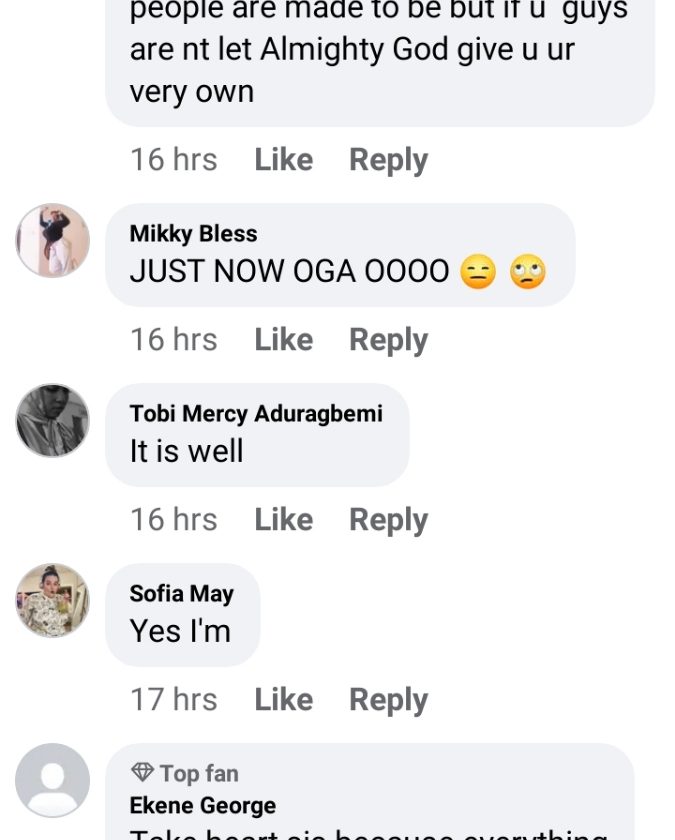Open Mikky Bless's profile name link
This screenshot has height=840, width=675.
(x=193, y=234)
